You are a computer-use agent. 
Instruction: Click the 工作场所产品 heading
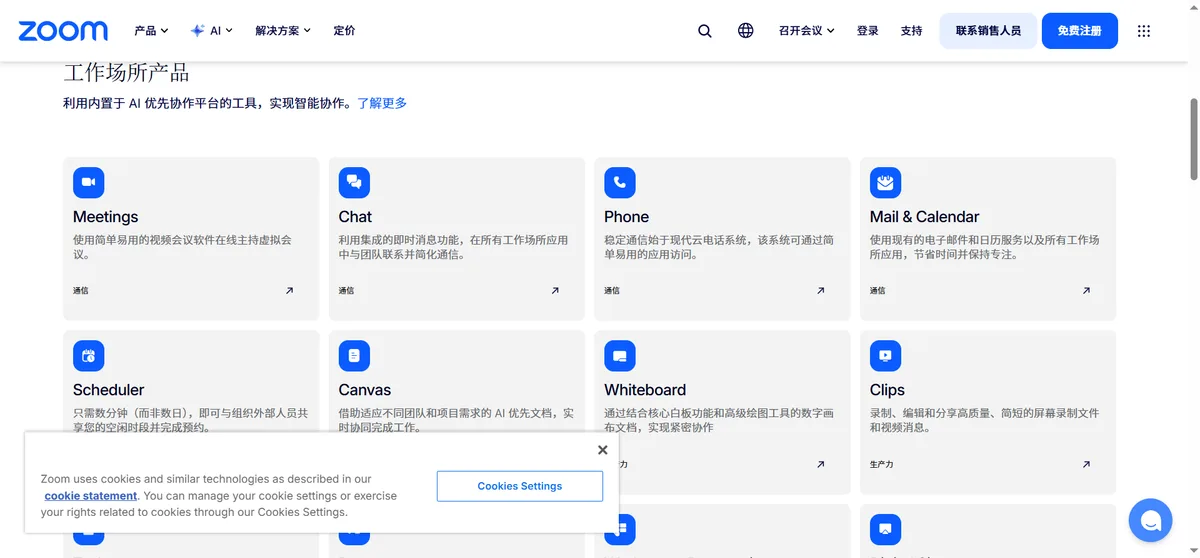click(126, 73)
